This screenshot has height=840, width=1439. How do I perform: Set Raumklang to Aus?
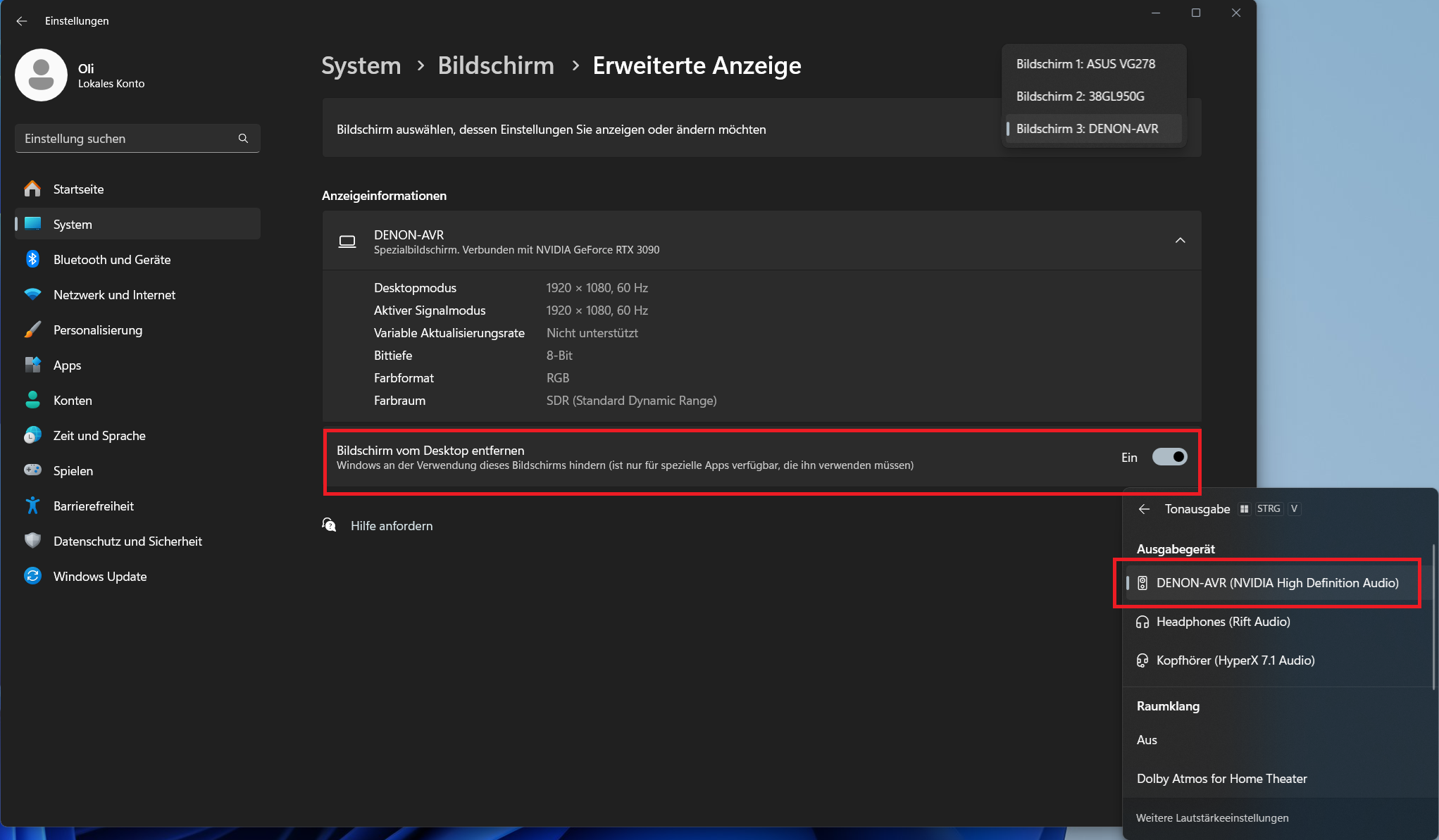pyautogui.click(x=1147, y=740)
